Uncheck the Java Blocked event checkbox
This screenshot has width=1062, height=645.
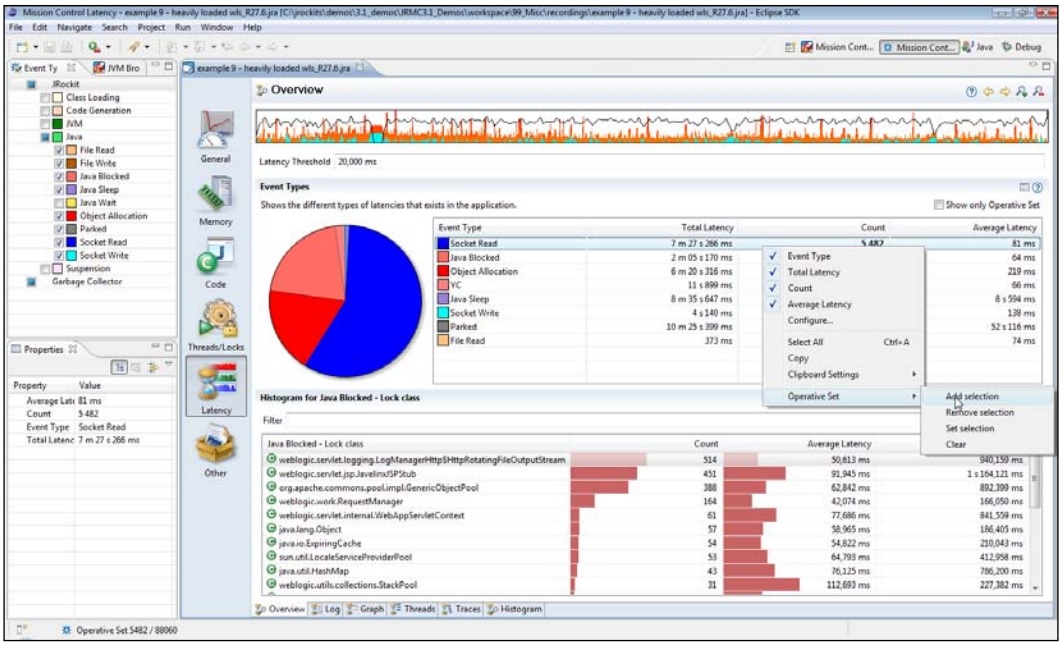click(60, 177)
